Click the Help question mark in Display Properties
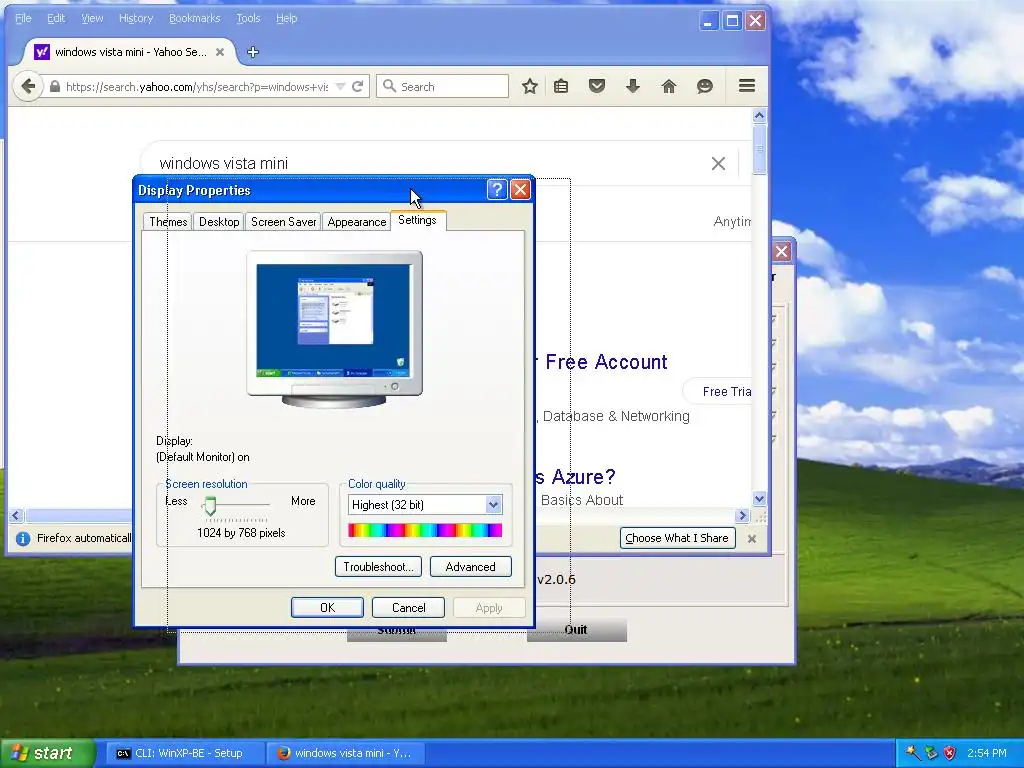Image resolution: width=1024 pixels, height=768 pixels. coord(497,189)
